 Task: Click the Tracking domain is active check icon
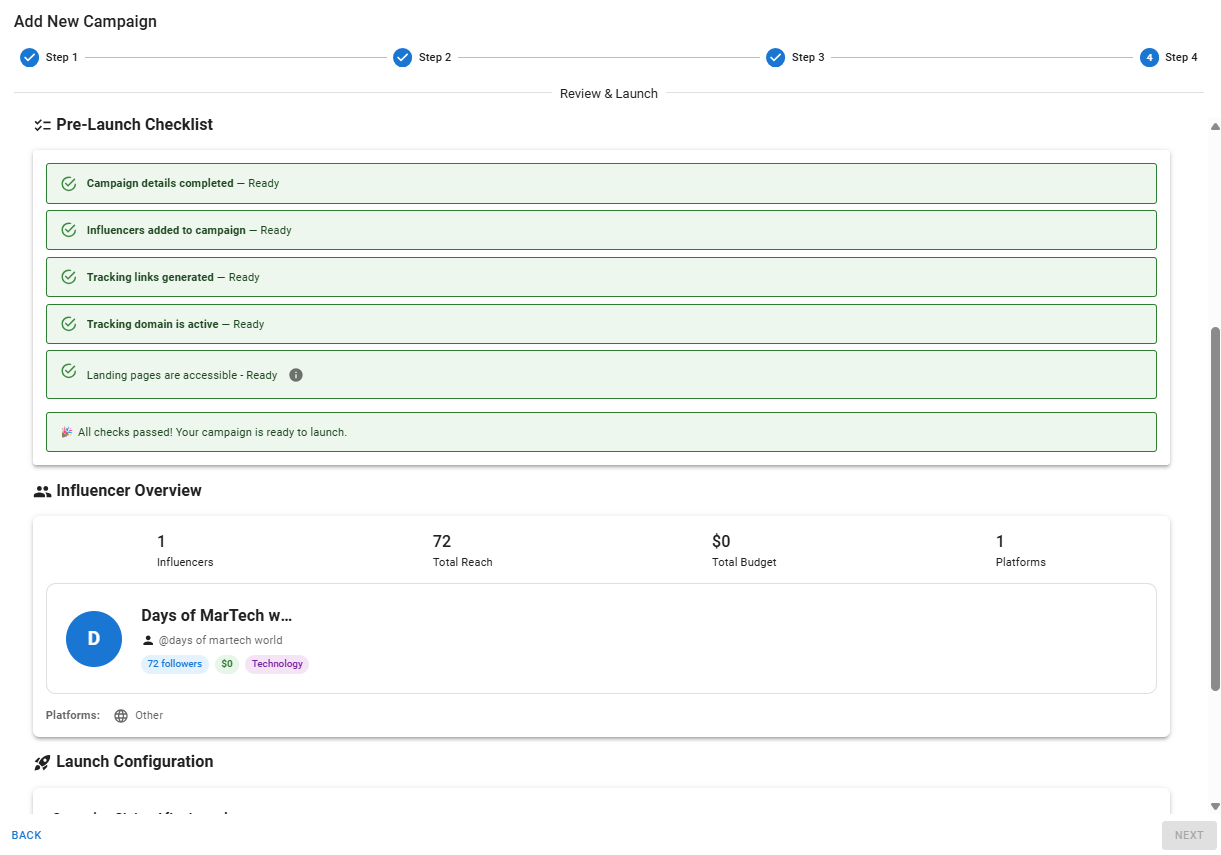tap(69, 324)
